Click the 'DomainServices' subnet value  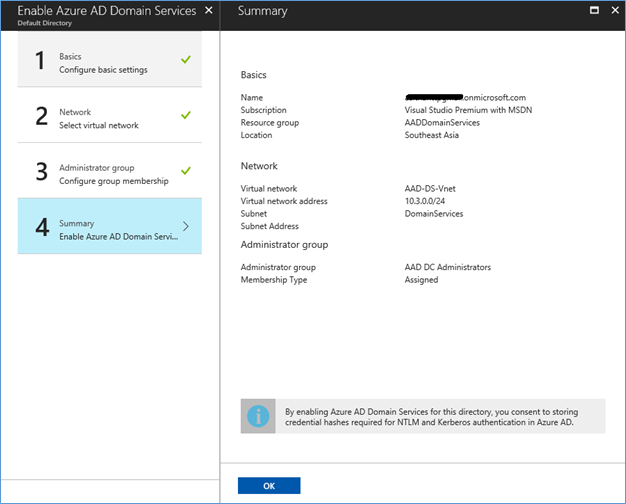(x=434, y=214)
